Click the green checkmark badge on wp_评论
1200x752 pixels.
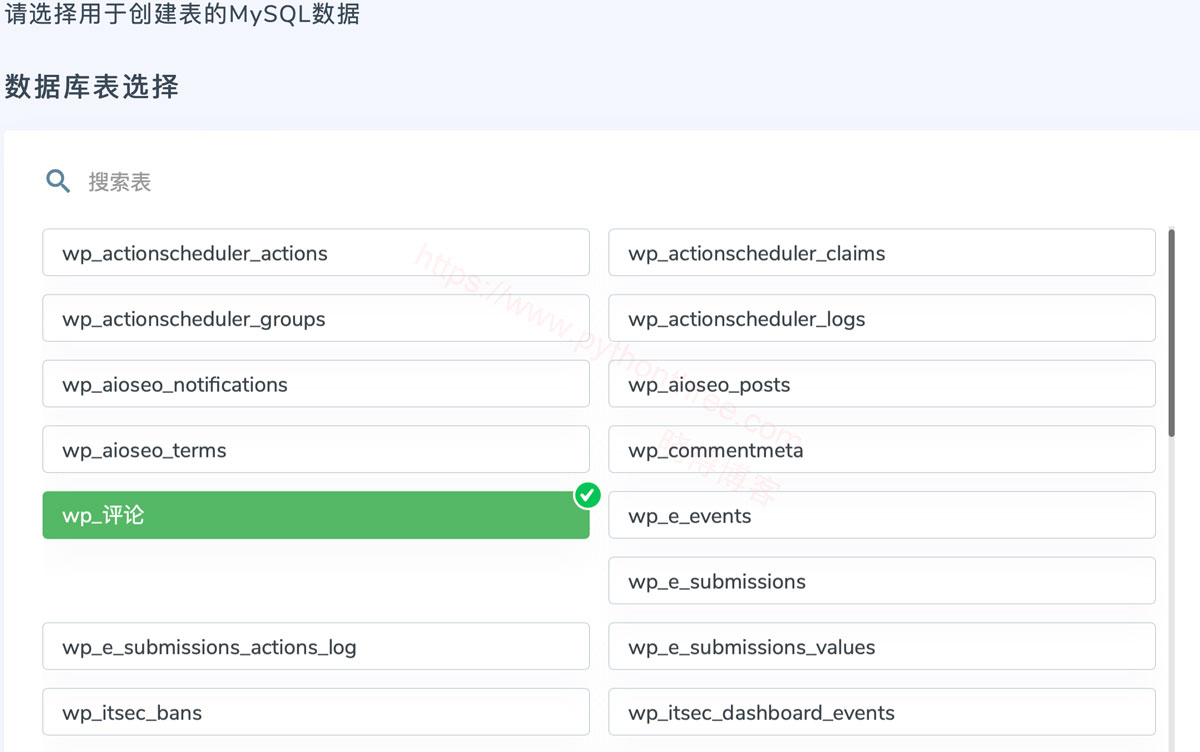click(587, 495)
